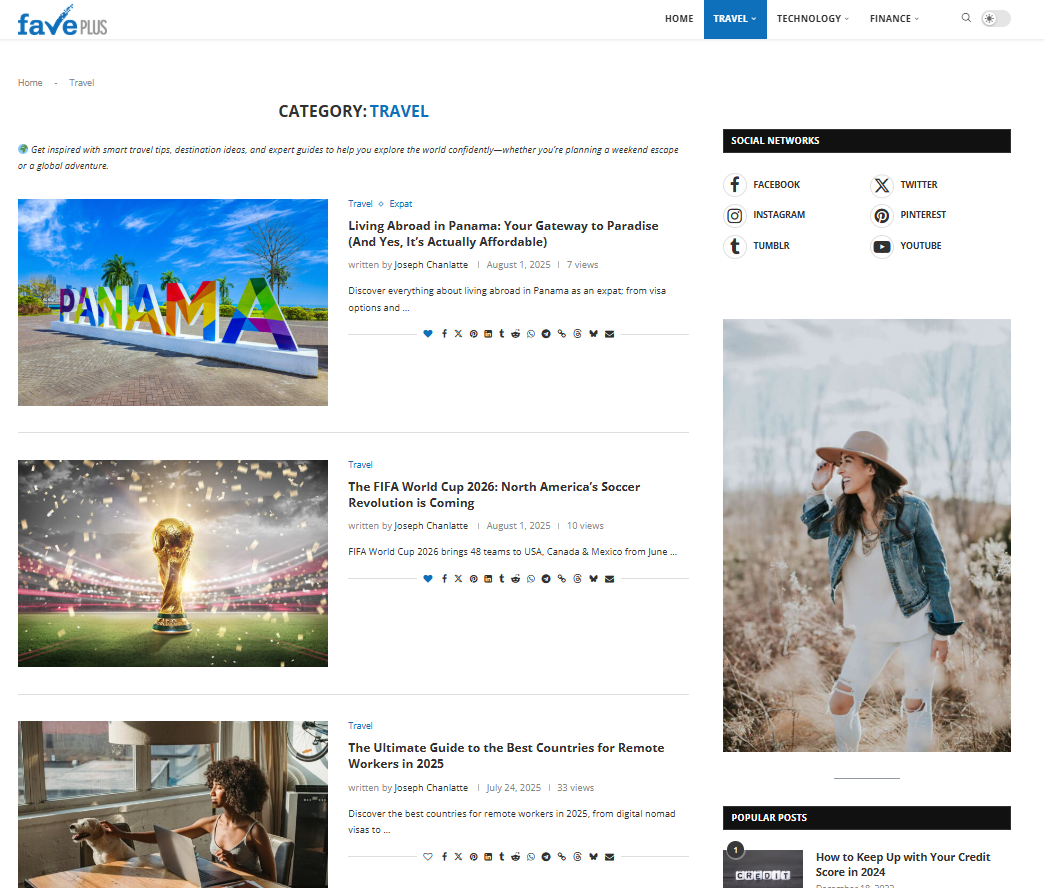The width and height of the screenshot is (1044, 888).
Task: Visit the Facebook social network page
Action: [x=762, y=184]
